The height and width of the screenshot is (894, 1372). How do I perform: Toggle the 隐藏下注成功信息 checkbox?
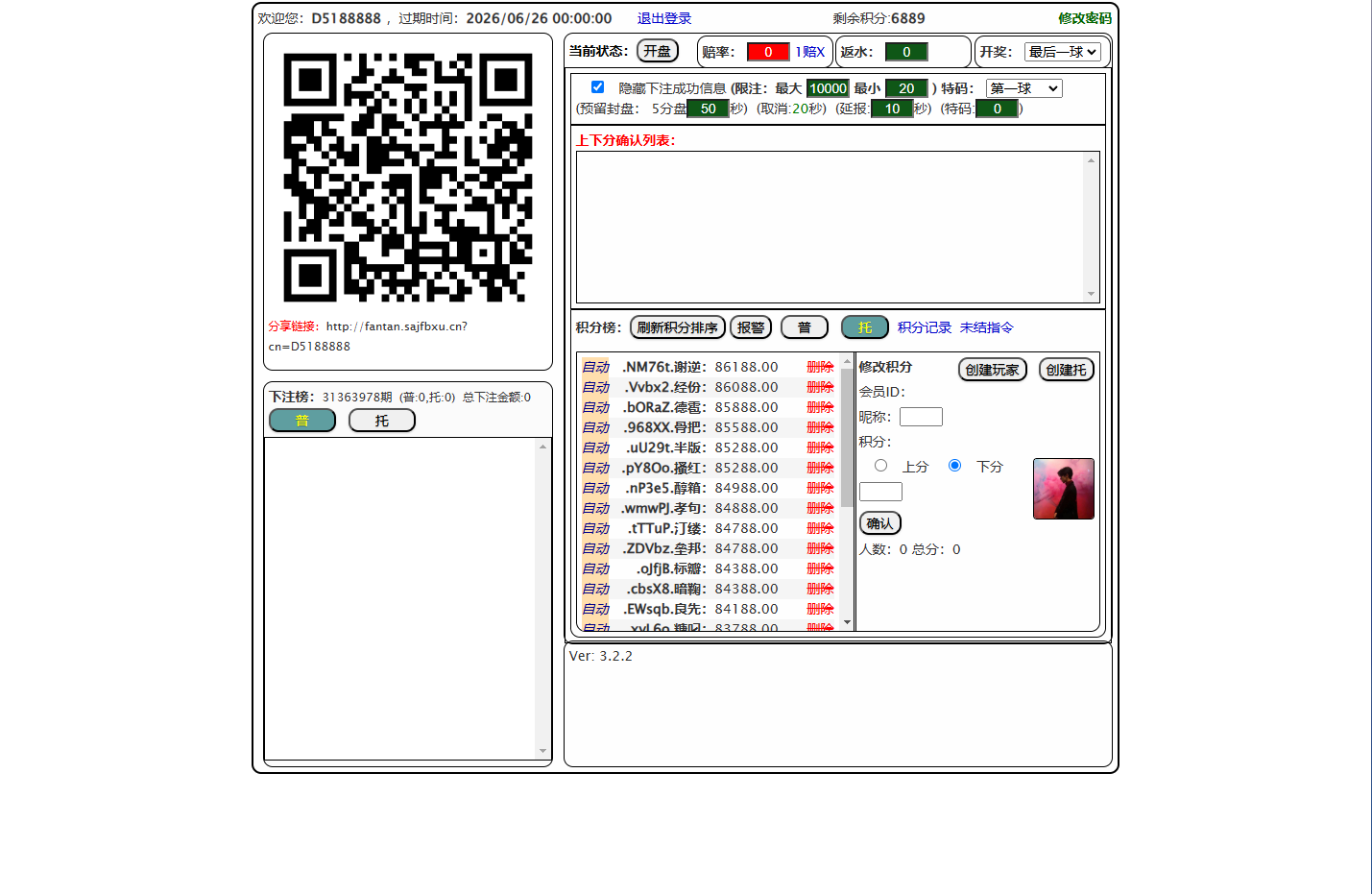(x=597, y=86)
